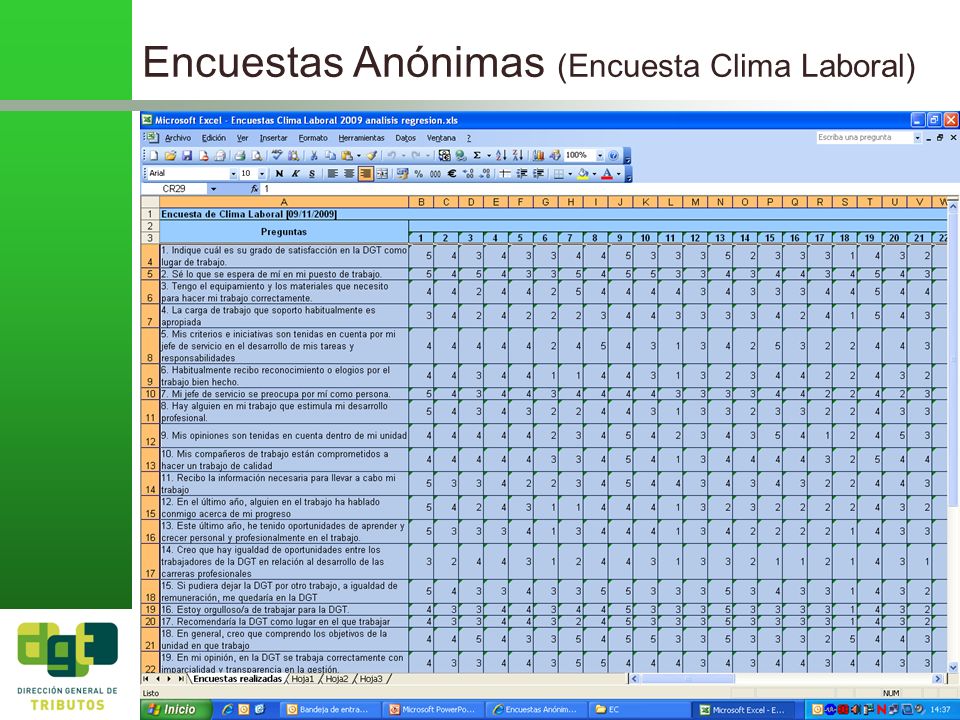Open the Arial font name dropdown
This screenshot has width=960, height=720.
click(x=233, y=174)
